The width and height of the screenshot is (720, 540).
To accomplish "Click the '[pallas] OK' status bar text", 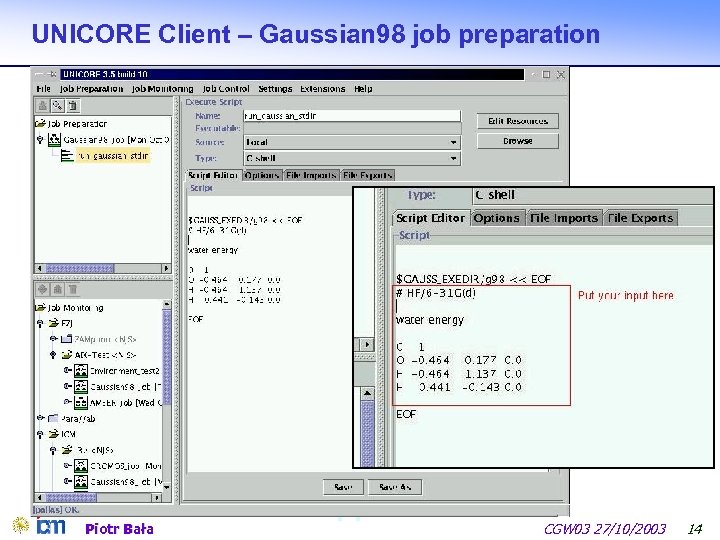I will (x=56, y=510).
